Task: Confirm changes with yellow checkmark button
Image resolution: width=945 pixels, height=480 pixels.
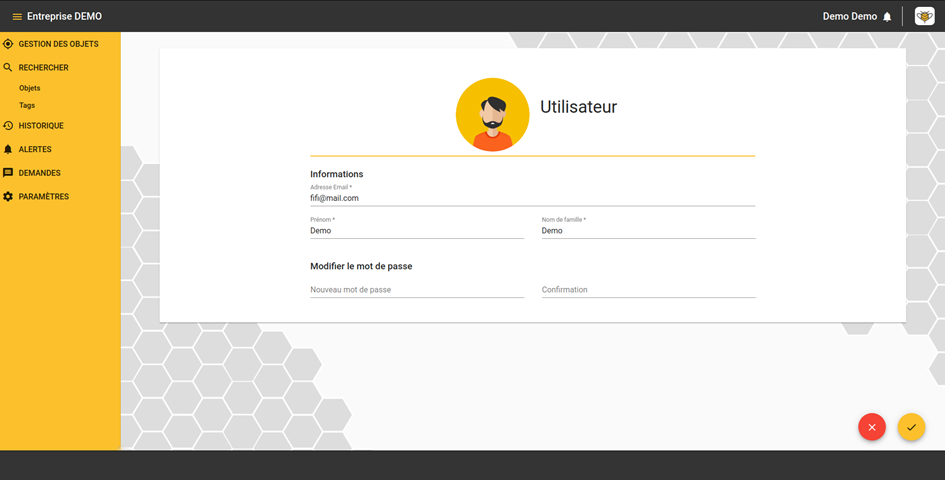Action: pyautogui.click(x=911, y=427)
